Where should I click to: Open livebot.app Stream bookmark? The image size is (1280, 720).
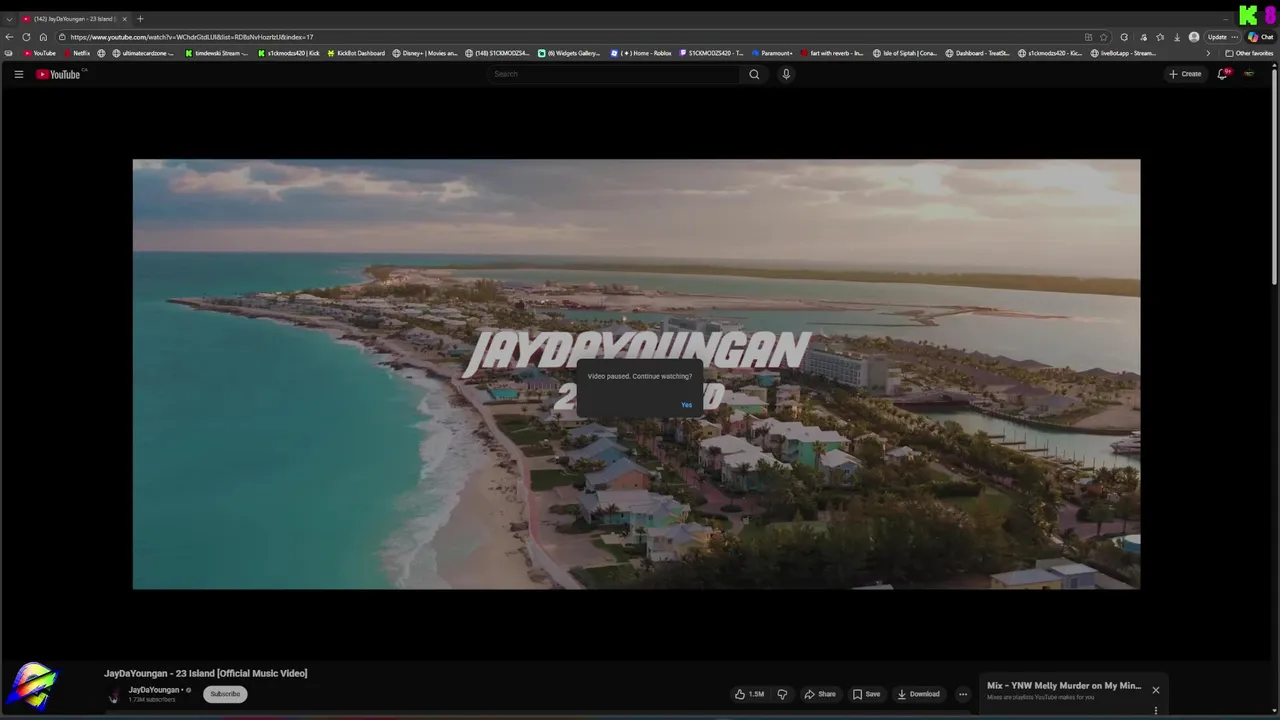(x=1124, y=53)
